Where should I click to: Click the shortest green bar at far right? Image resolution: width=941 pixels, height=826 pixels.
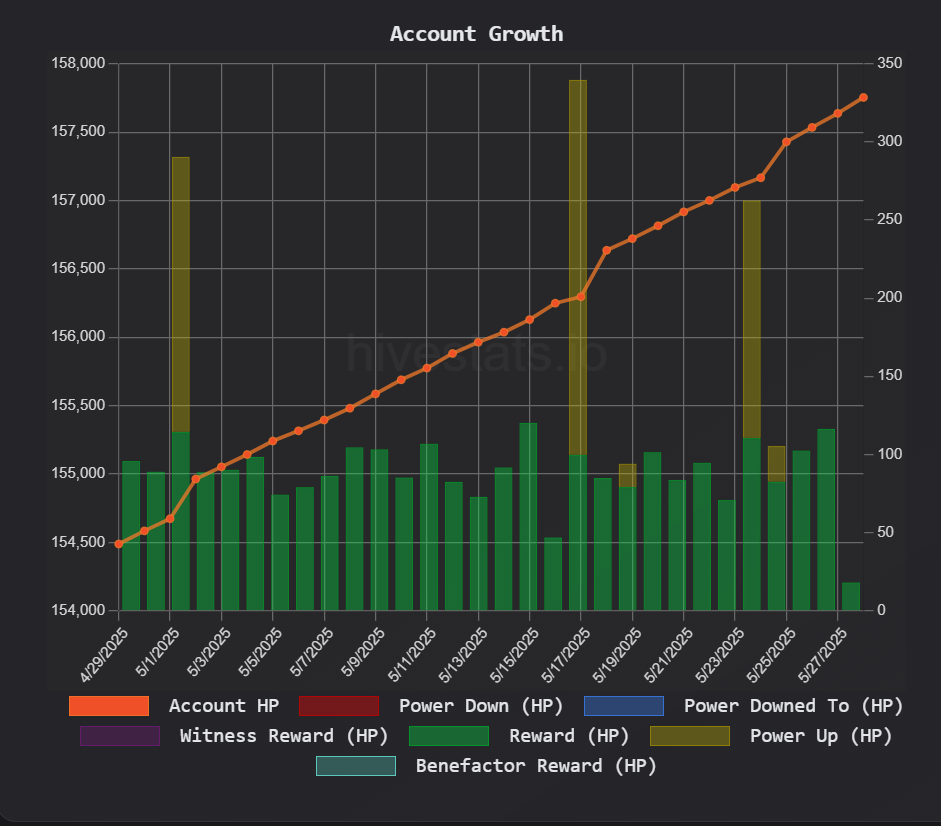pyautogui.click(x=851, y=596)
